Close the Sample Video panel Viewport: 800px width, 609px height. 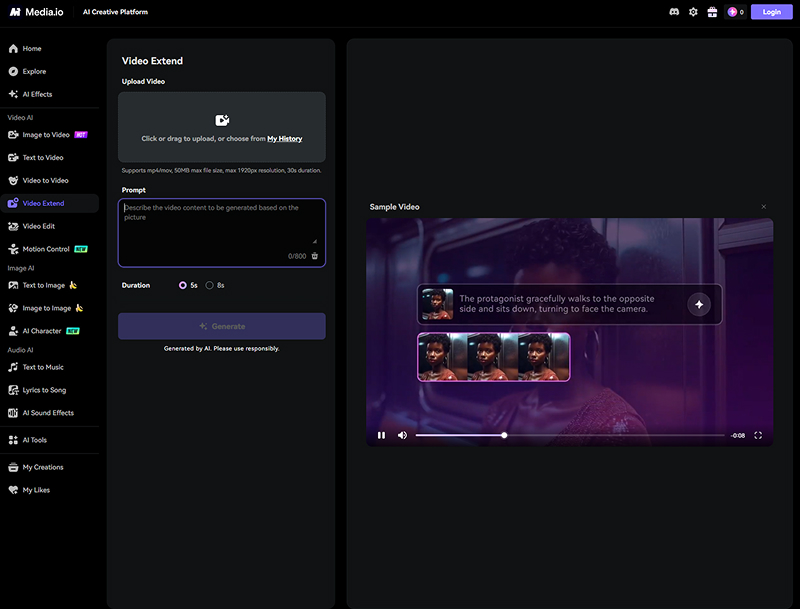click(764, 207)
